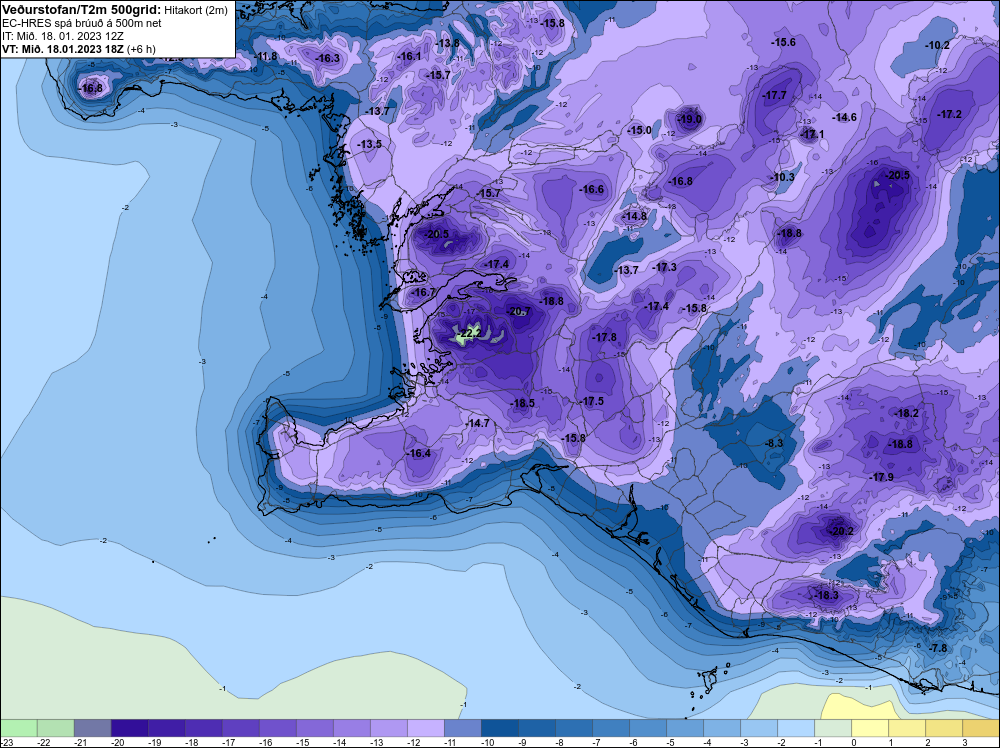Click the -15.6 temperature label
This screenshot has height=748, width=1000.
[x=784, y=43]
